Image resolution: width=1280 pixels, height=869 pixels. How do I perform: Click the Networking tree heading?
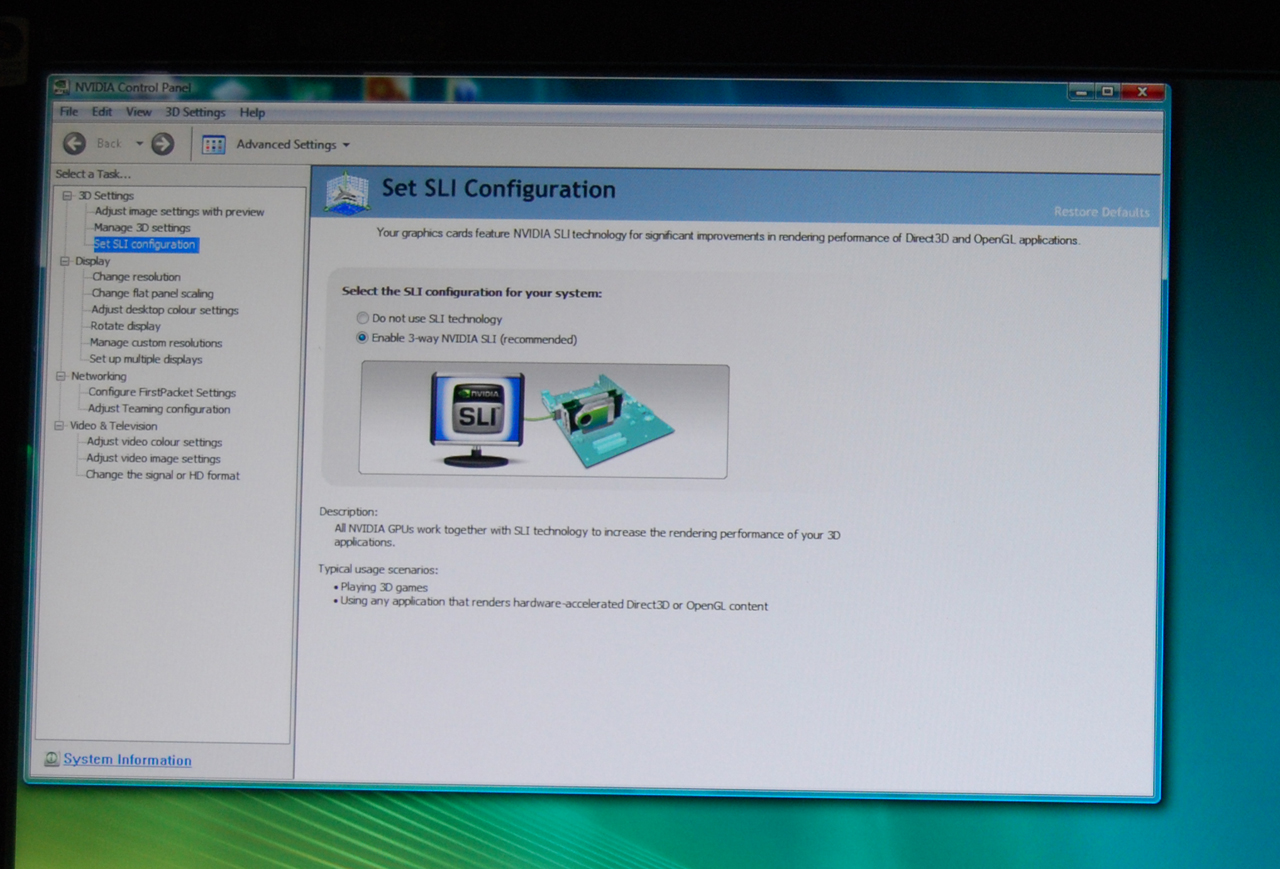point(98,376)
